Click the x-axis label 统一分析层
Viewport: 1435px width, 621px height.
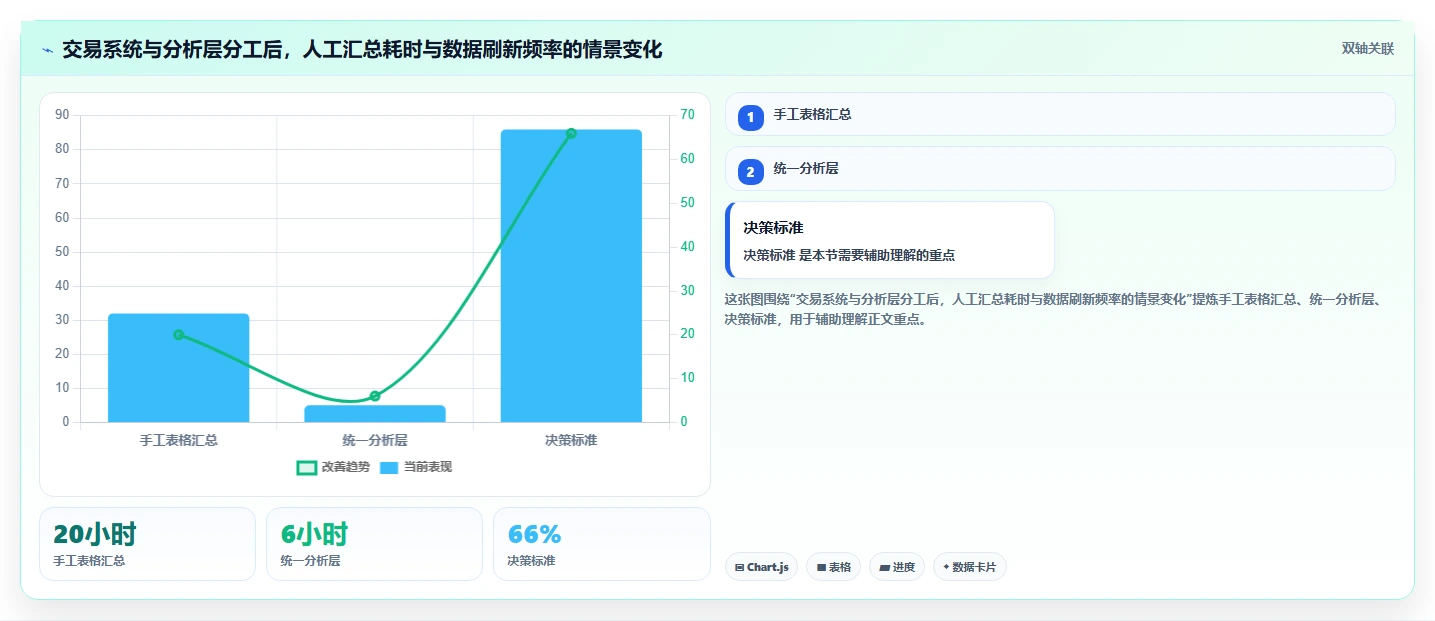point(375,440)
